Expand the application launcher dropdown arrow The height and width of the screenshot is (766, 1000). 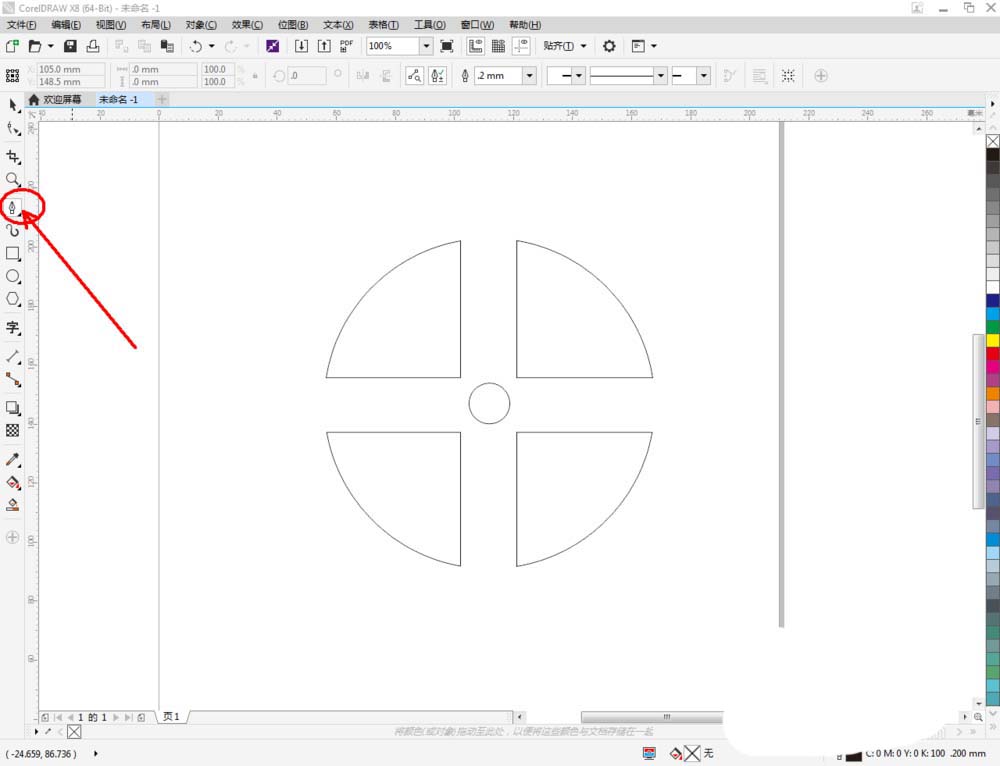click(x=654, y=46)
